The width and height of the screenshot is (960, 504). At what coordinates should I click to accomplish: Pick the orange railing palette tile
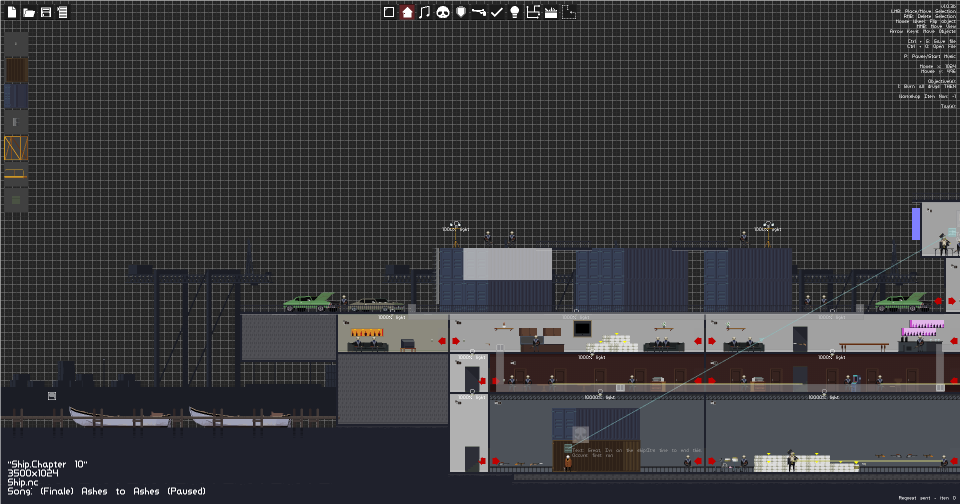click(16, 174)
